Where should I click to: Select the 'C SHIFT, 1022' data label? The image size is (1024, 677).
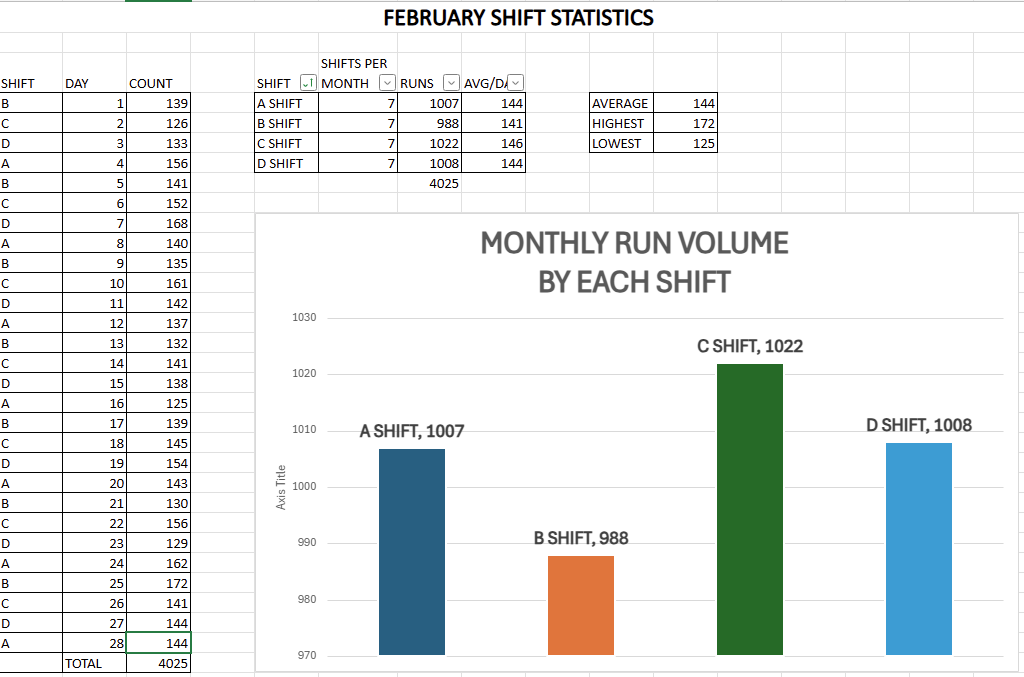[750, 347]
